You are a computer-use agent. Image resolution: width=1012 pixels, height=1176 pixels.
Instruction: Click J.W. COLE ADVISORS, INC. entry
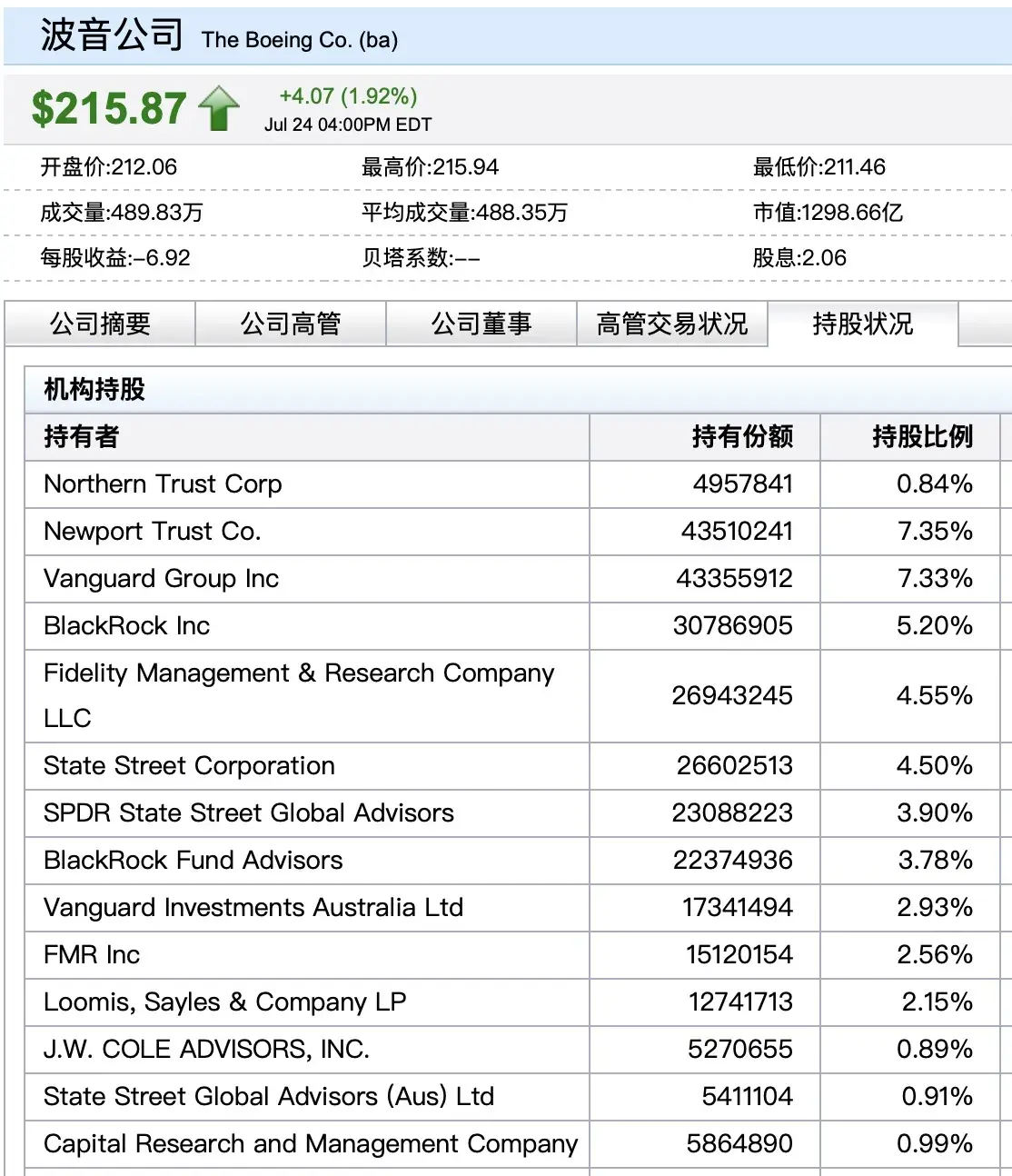coord(206,1050)
